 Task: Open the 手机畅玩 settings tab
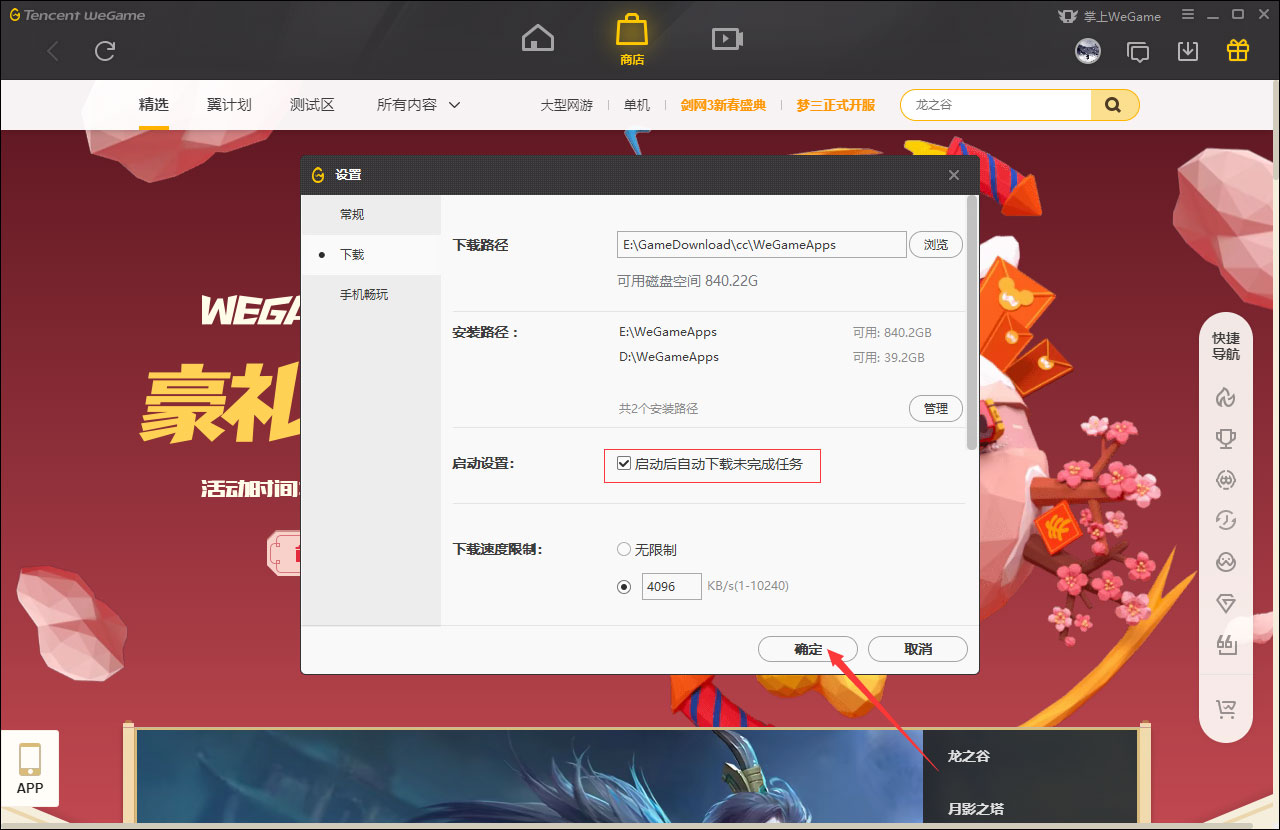366,294
